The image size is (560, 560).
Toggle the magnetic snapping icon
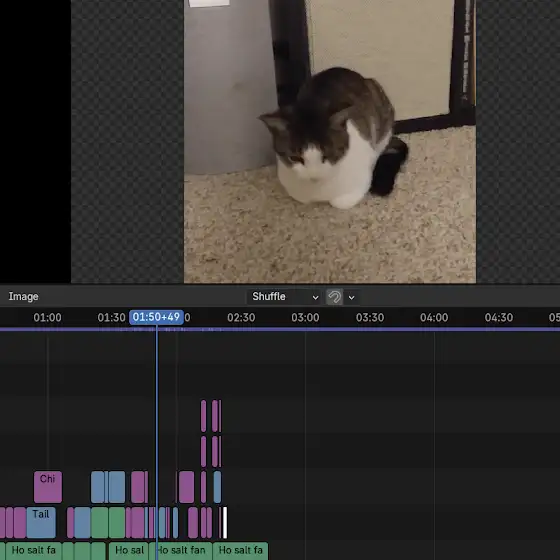(334, 297)
